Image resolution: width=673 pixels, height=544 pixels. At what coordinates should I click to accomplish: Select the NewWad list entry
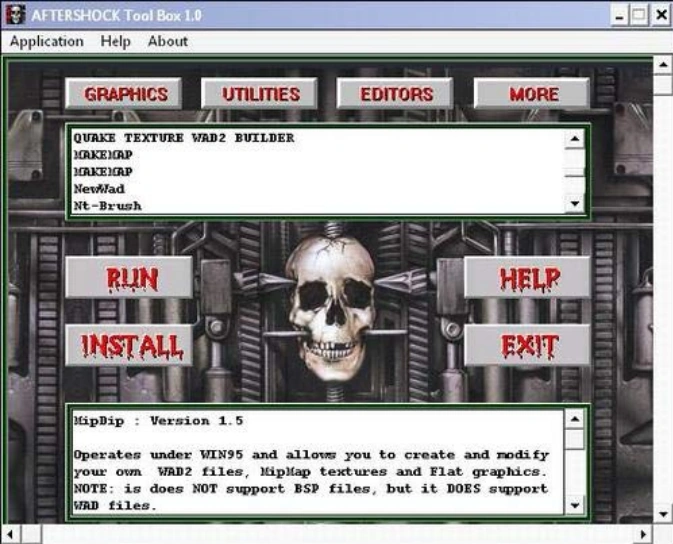[99, 189]
